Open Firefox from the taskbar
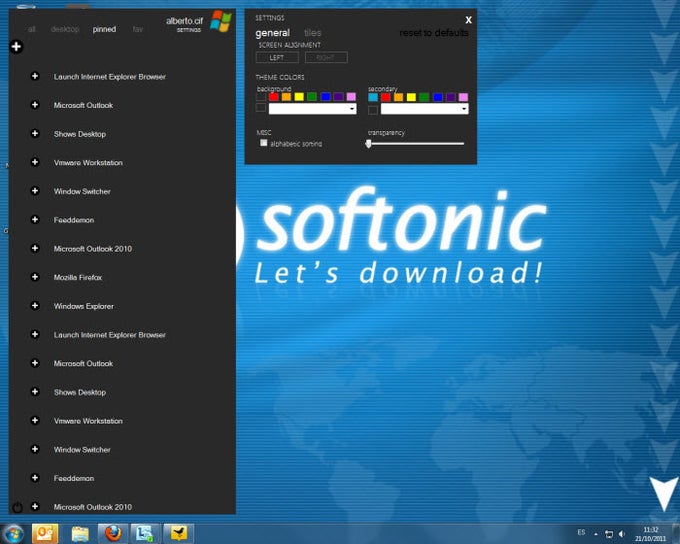The image size is (680, 544). (x=113, y=532)
